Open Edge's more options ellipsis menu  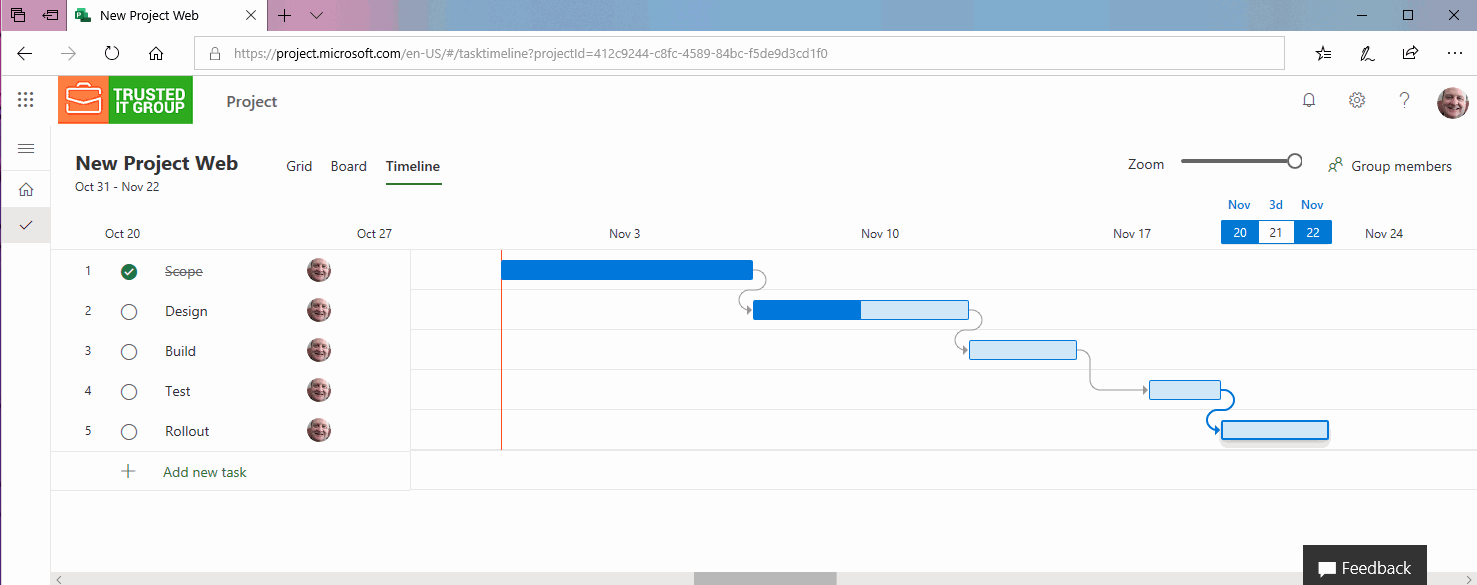(x=1455, y=53)
